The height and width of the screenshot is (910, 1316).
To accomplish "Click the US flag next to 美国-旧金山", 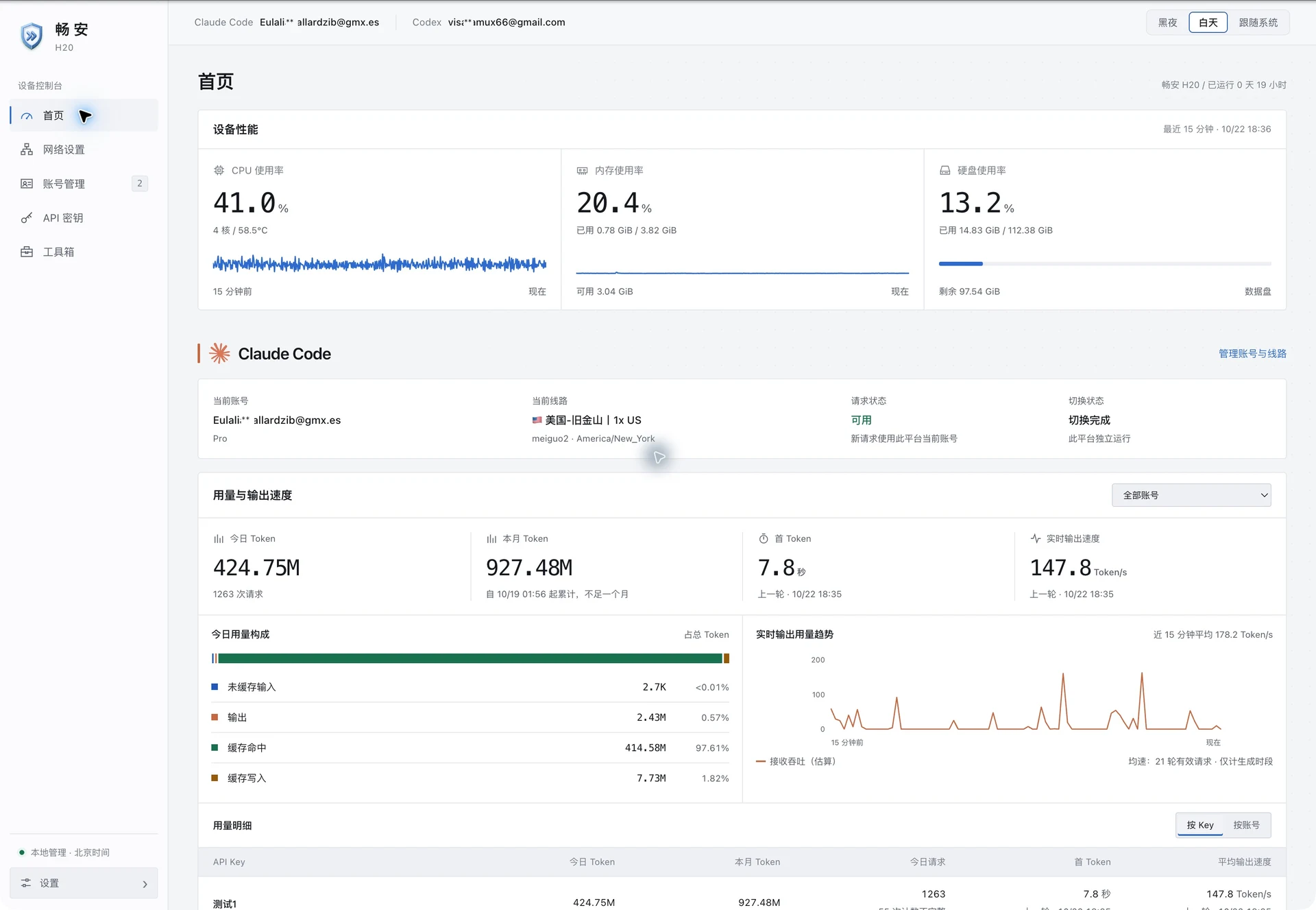I will [x=537, y=420].
